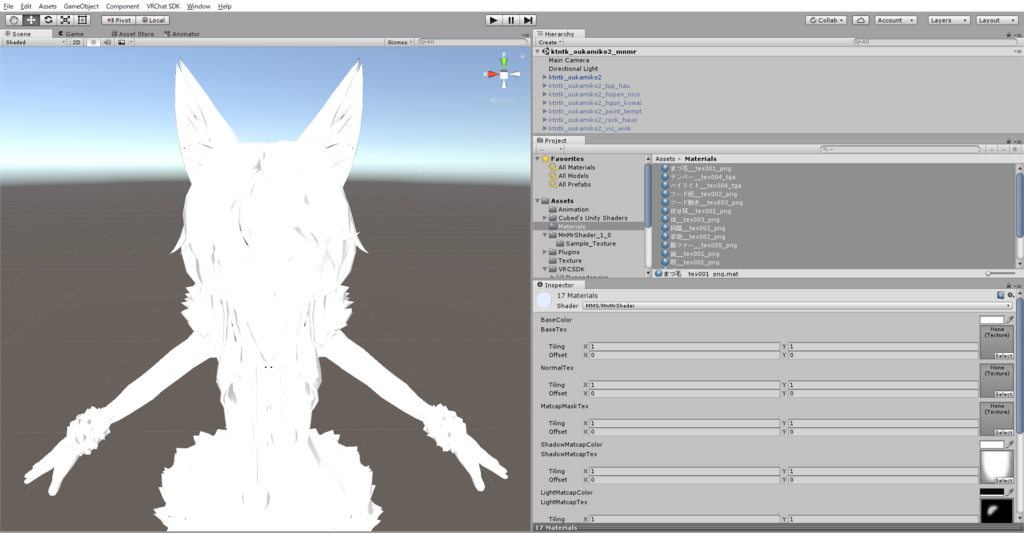The height and width of the screenshot is (533, 1024).
Task: Click Select under NormalTex texture slot
Action: point(1003,394)
